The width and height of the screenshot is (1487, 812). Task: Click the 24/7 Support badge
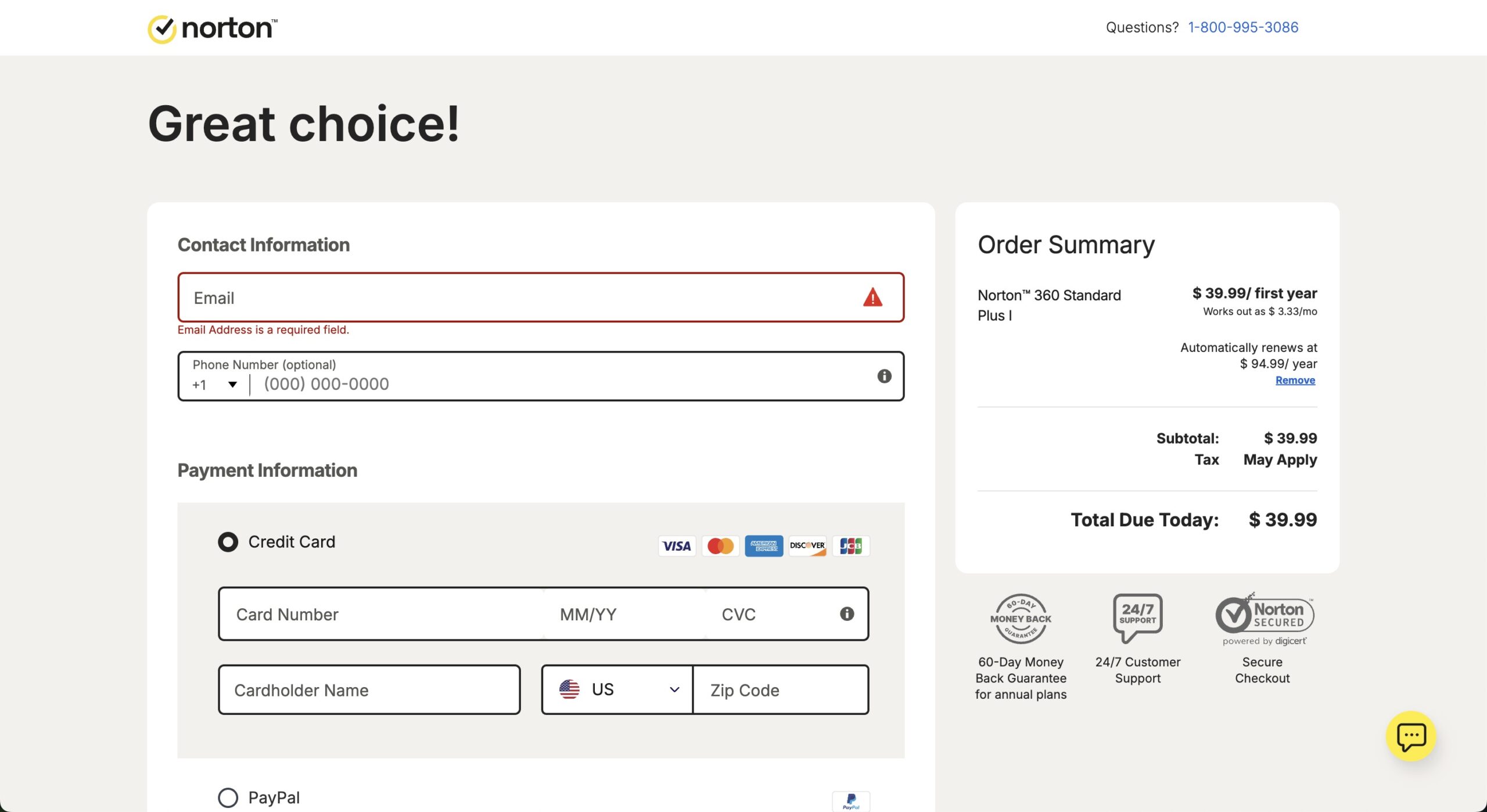pos(1137,618)
